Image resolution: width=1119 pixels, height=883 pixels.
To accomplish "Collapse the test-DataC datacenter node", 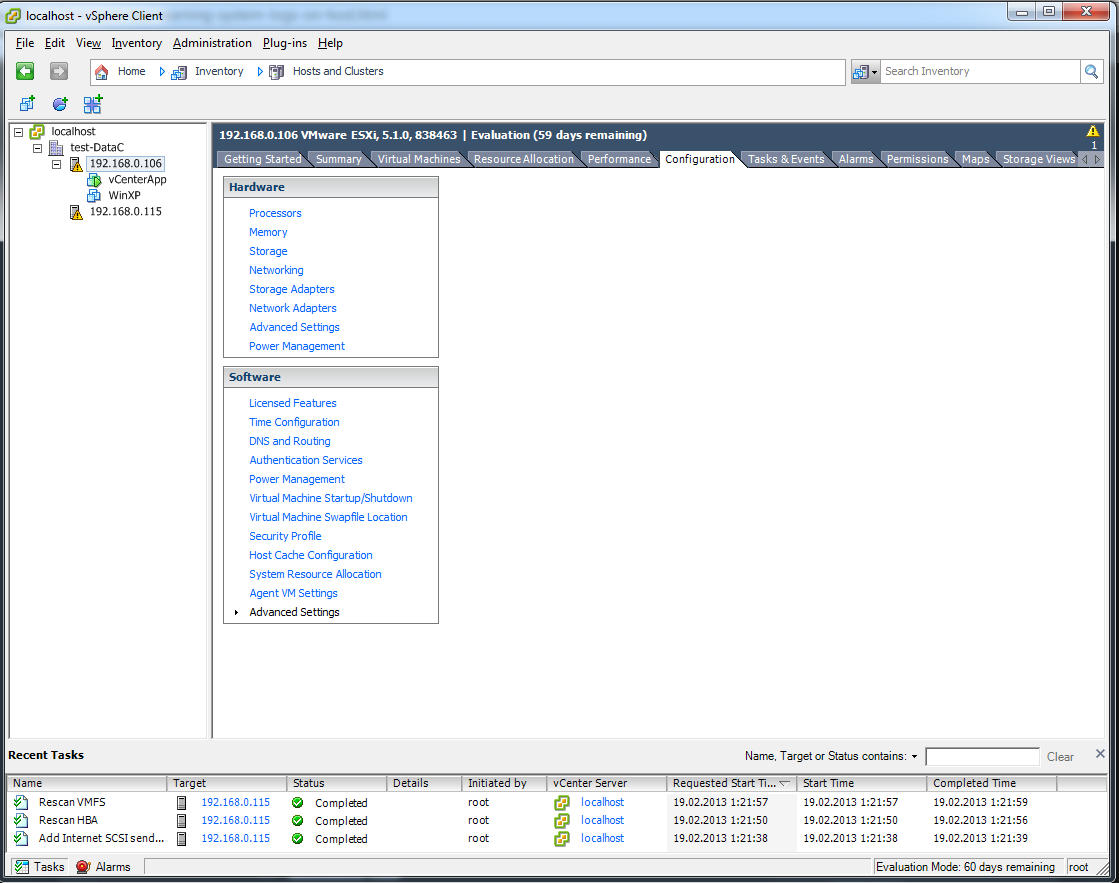I will [38, 148].
